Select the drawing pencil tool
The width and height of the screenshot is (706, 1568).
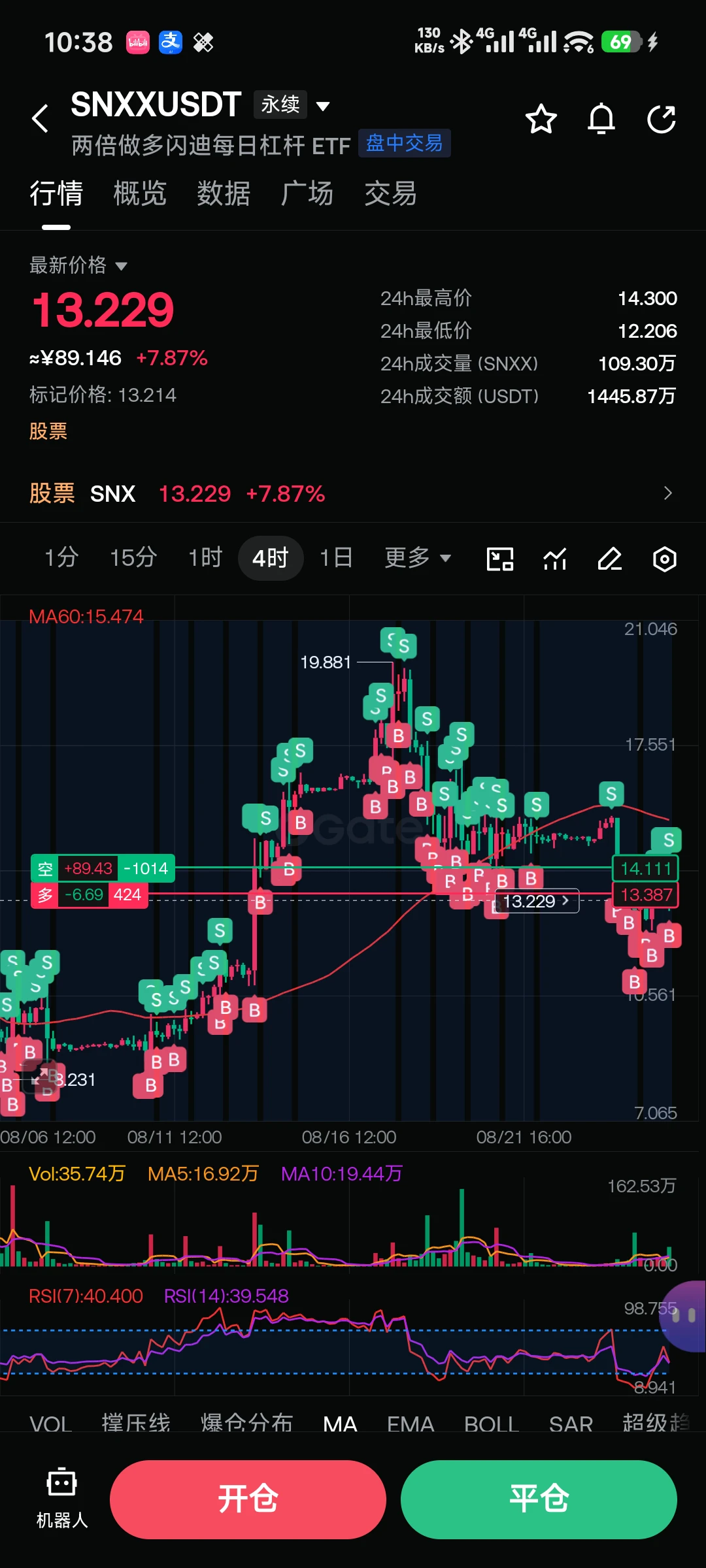tap(610, 559)
